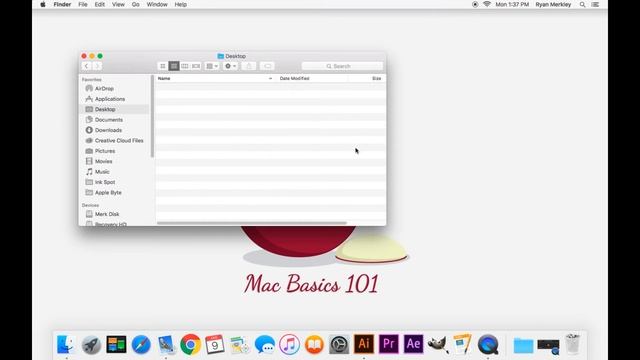Open the Trash in the Dock

click(x=573, y=344)
